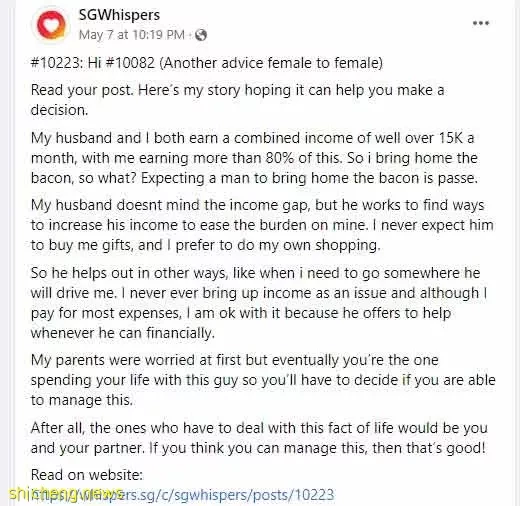The width and height of the screenshot is (520, 506).
Task: Open the SGWhispers page name
Action: click(x=119, y=15)
